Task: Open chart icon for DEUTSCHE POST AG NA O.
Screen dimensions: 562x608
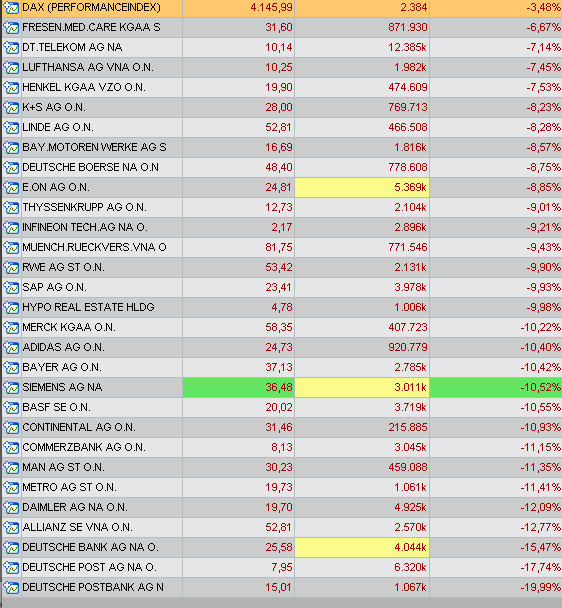Action: (x=12, y=568)
